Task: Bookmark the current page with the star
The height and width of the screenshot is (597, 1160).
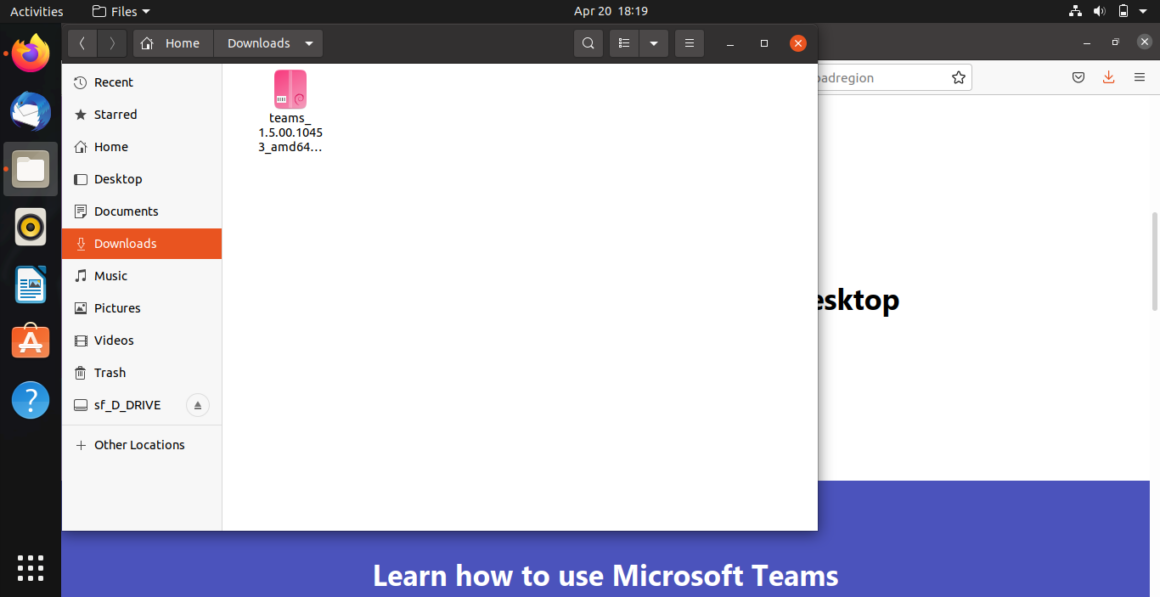Action: pos(958,77)
